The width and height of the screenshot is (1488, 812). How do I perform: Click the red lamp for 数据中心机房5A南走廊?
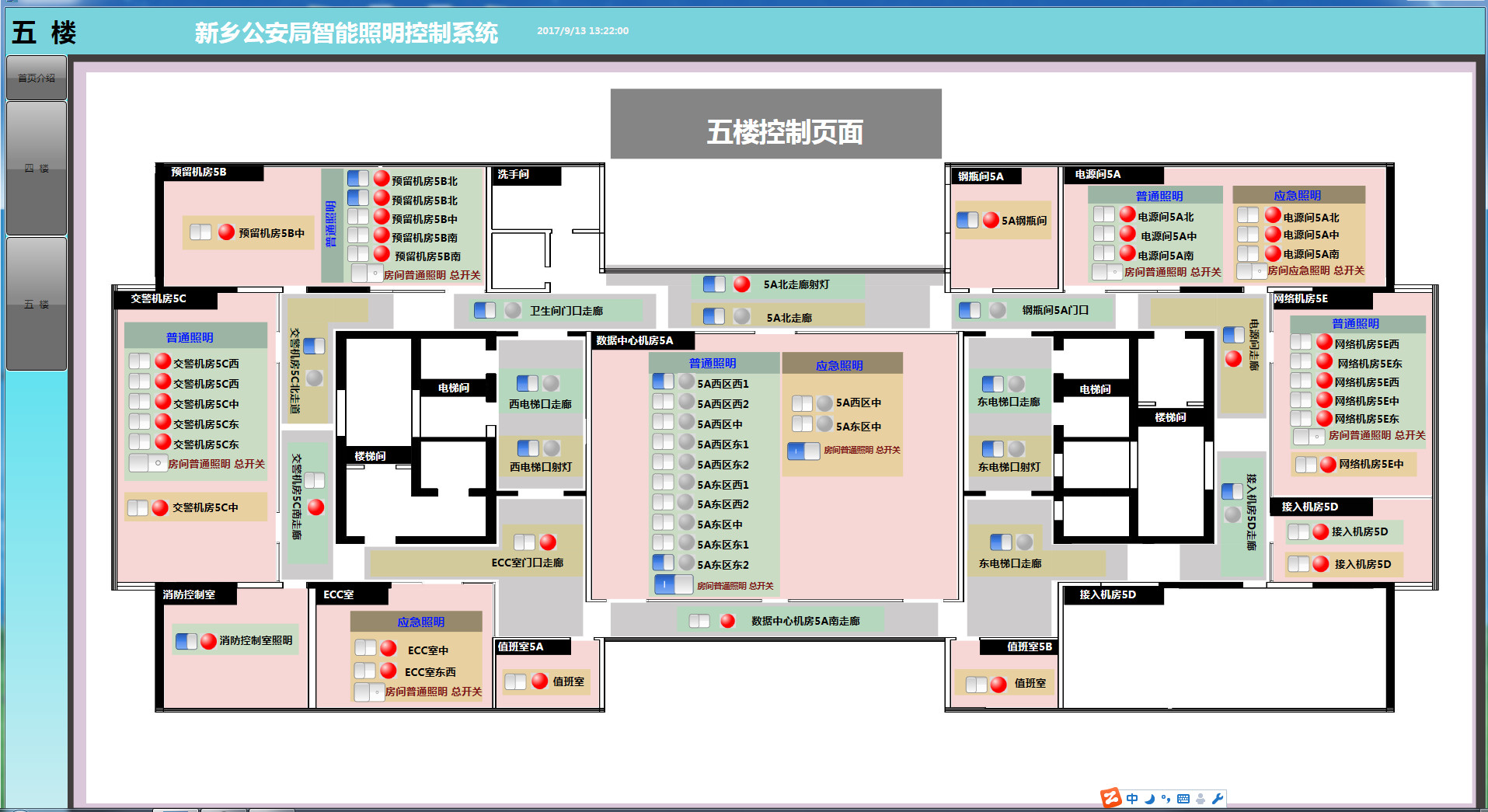point(727,621)
